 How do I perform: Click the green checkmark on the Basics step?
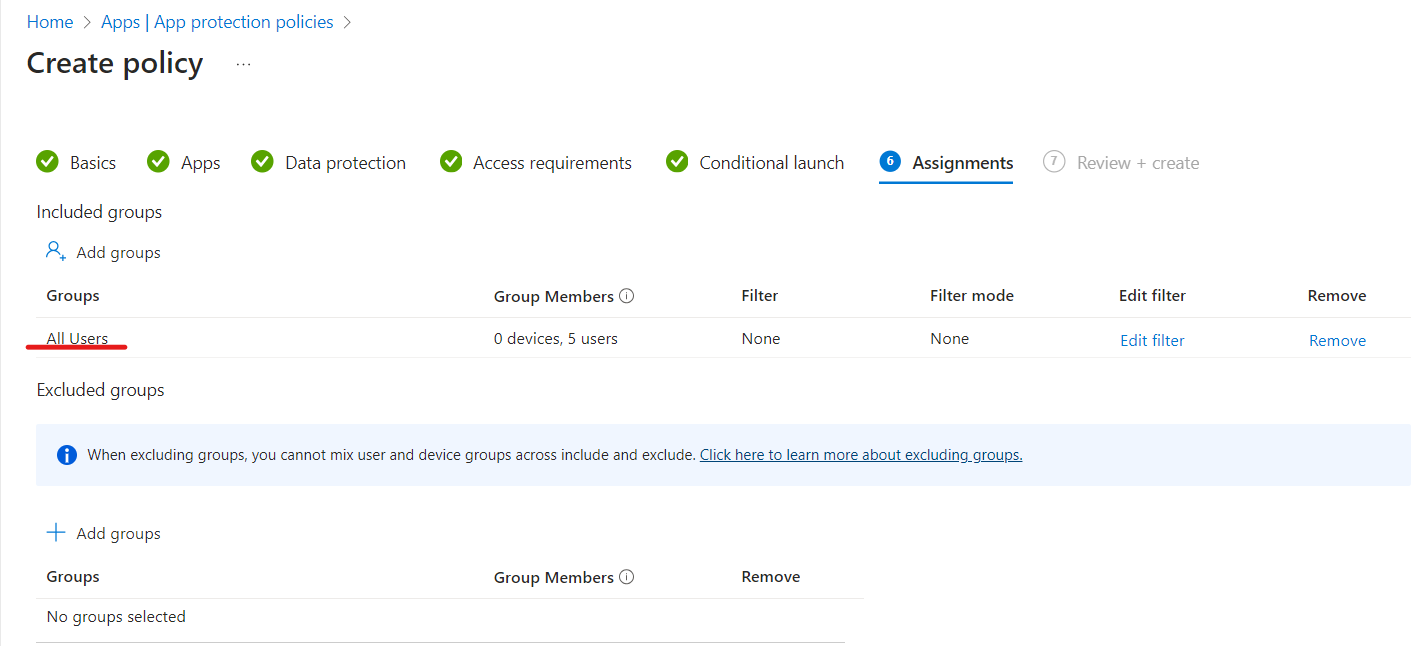pos(47,161)
